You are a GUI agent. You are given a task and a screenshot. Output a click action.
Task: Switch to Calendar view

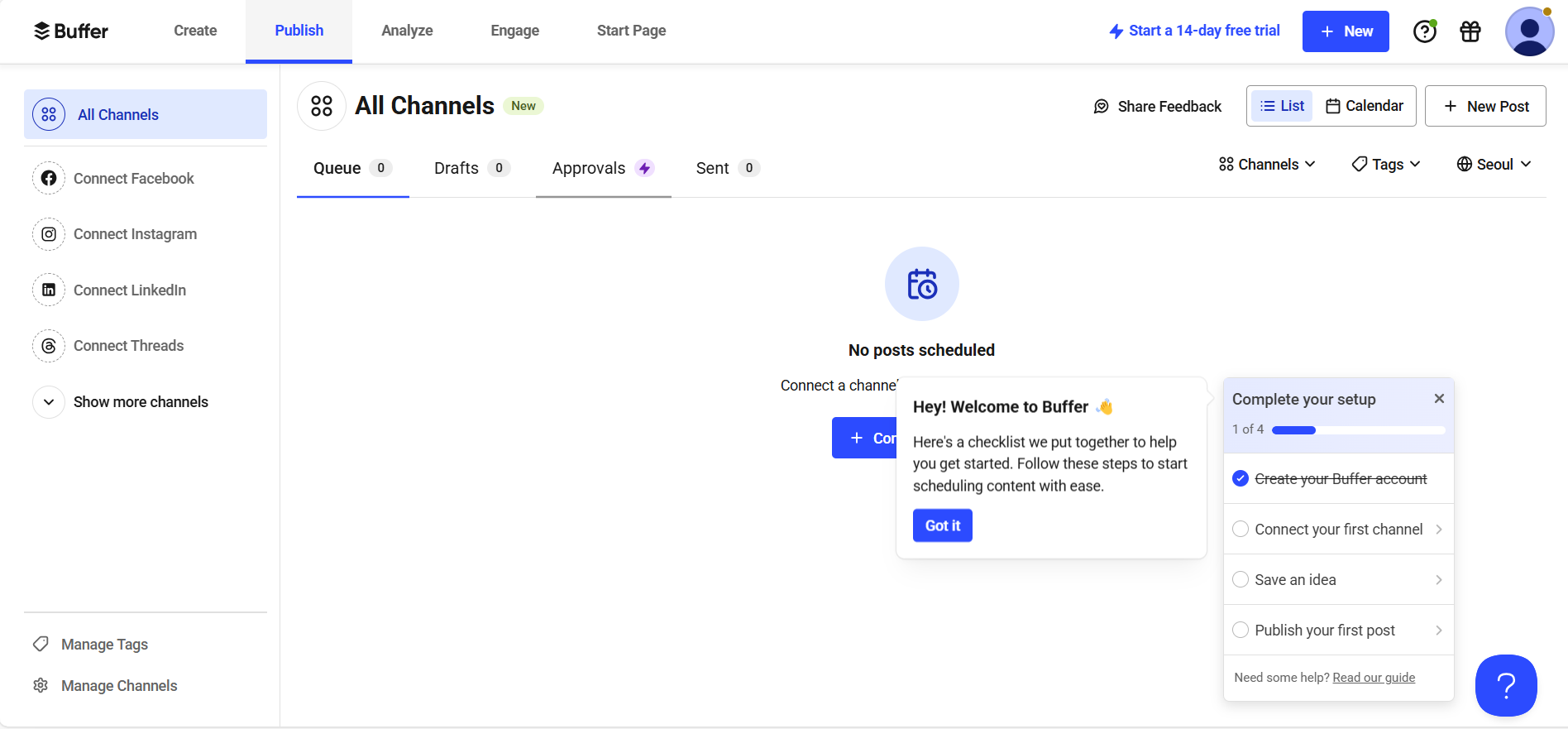(1364, 106)
